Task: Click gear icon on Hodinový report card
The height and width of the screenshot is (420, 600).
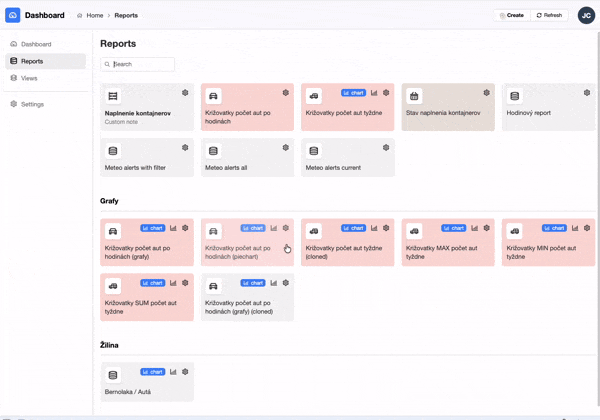Action: pyautogui.click(x=587, y=93)
